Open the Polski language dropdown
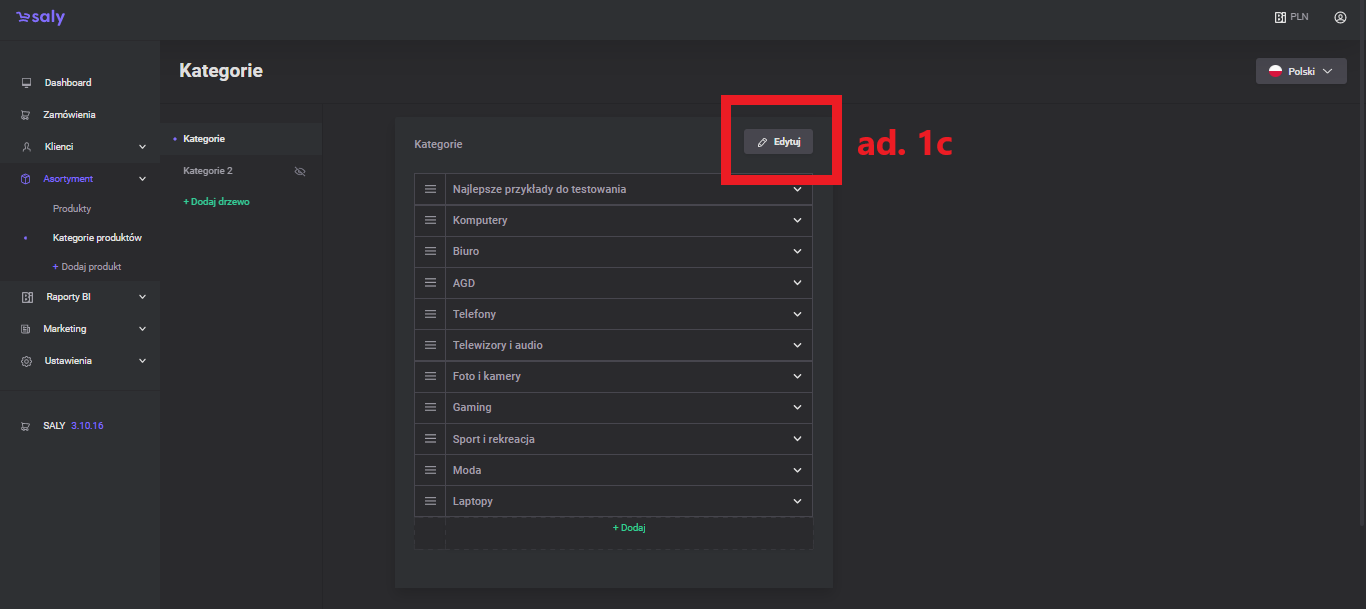This screenshot has height=609, width=1366. point(1300,71)
